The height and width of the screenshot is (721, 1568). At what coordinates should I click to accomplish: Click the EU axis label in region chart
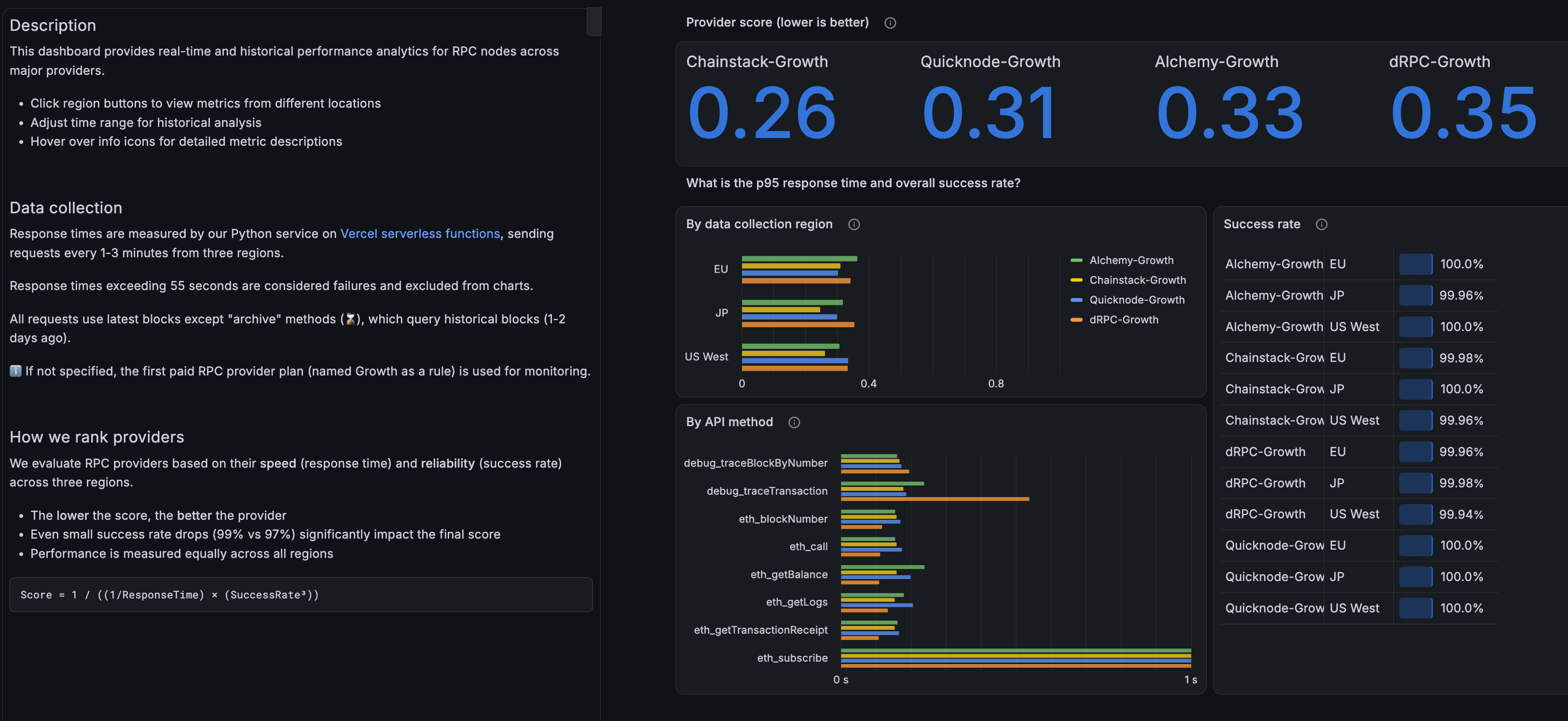pos(721,269)
